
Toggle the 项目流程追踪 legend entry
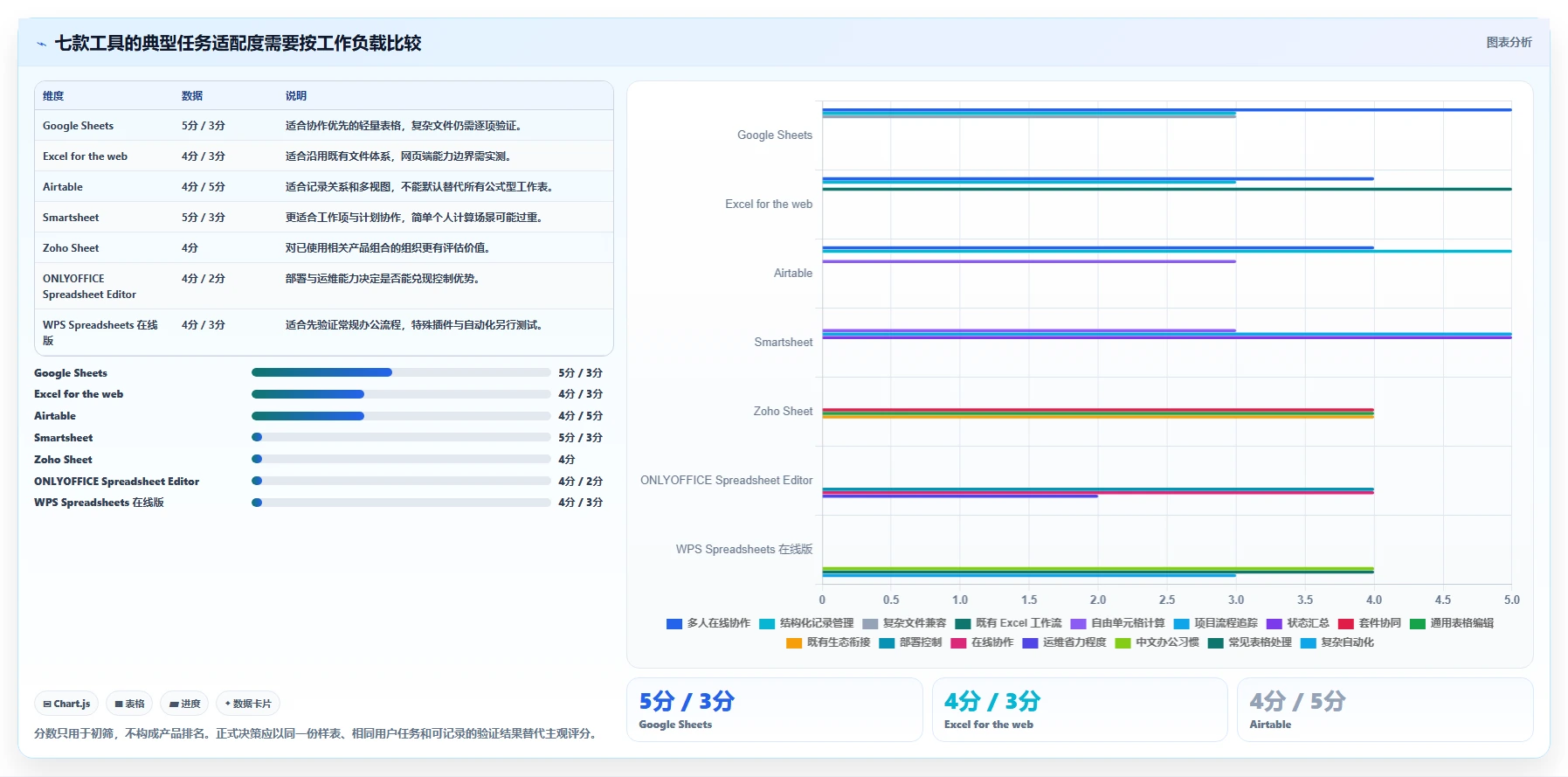1216,623
